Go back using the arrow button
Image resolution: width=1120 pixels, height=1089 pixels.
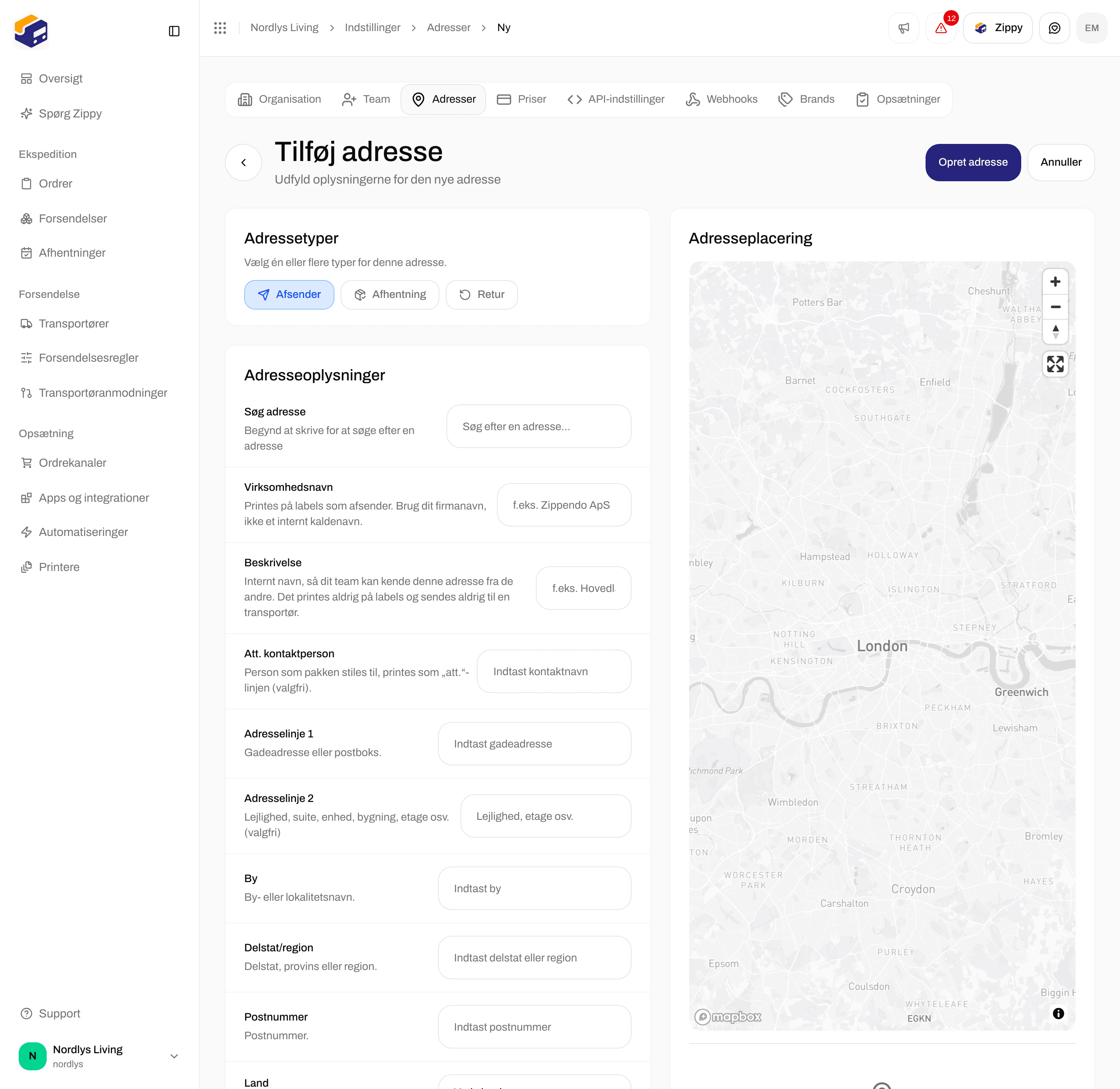pos(244,163)
